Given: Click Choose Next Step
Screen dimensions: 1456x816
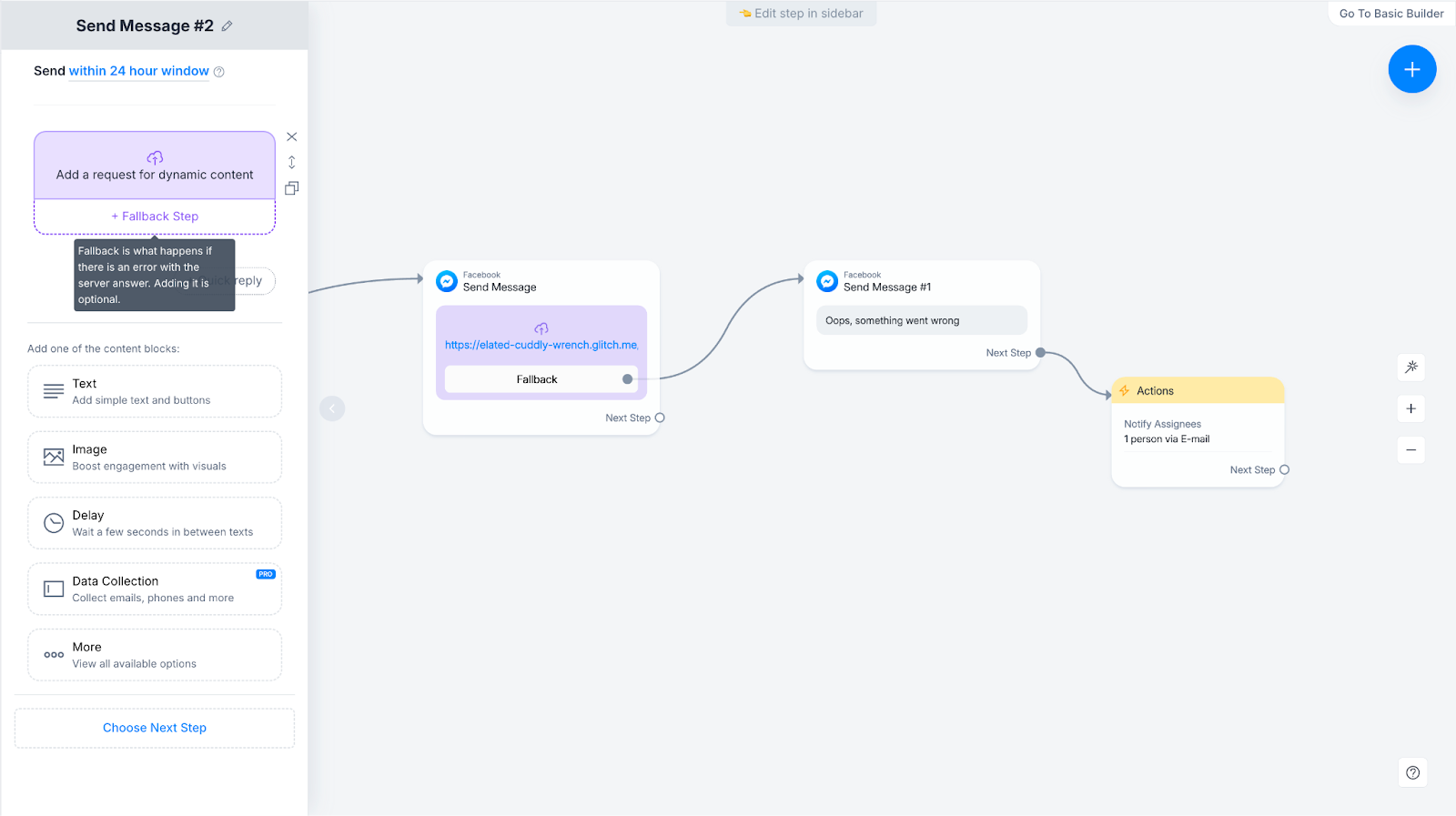Looking at the screenshot, I should pos(155,728).
